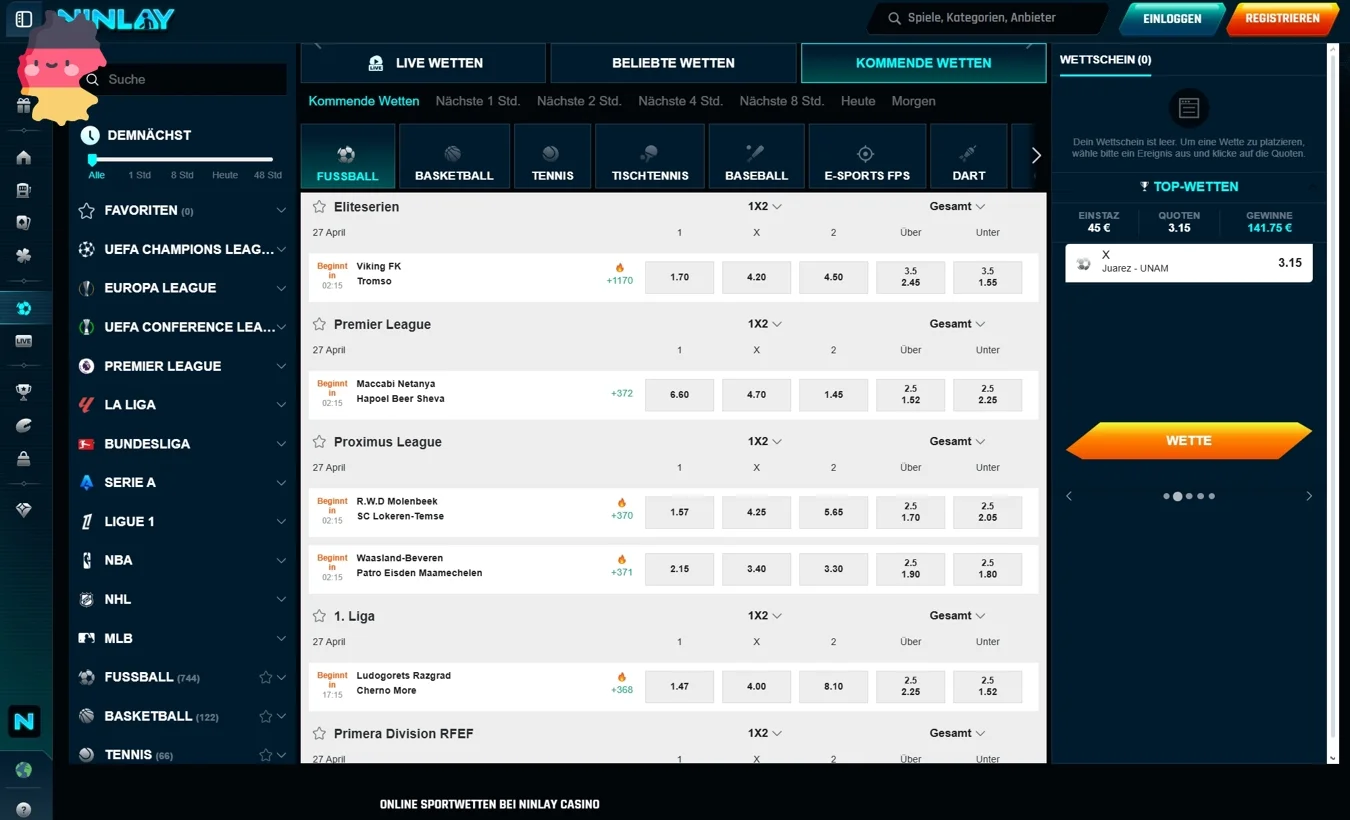Click the globe language icon
Viewport: 1350px width, 820px height.
click(24, 770)
